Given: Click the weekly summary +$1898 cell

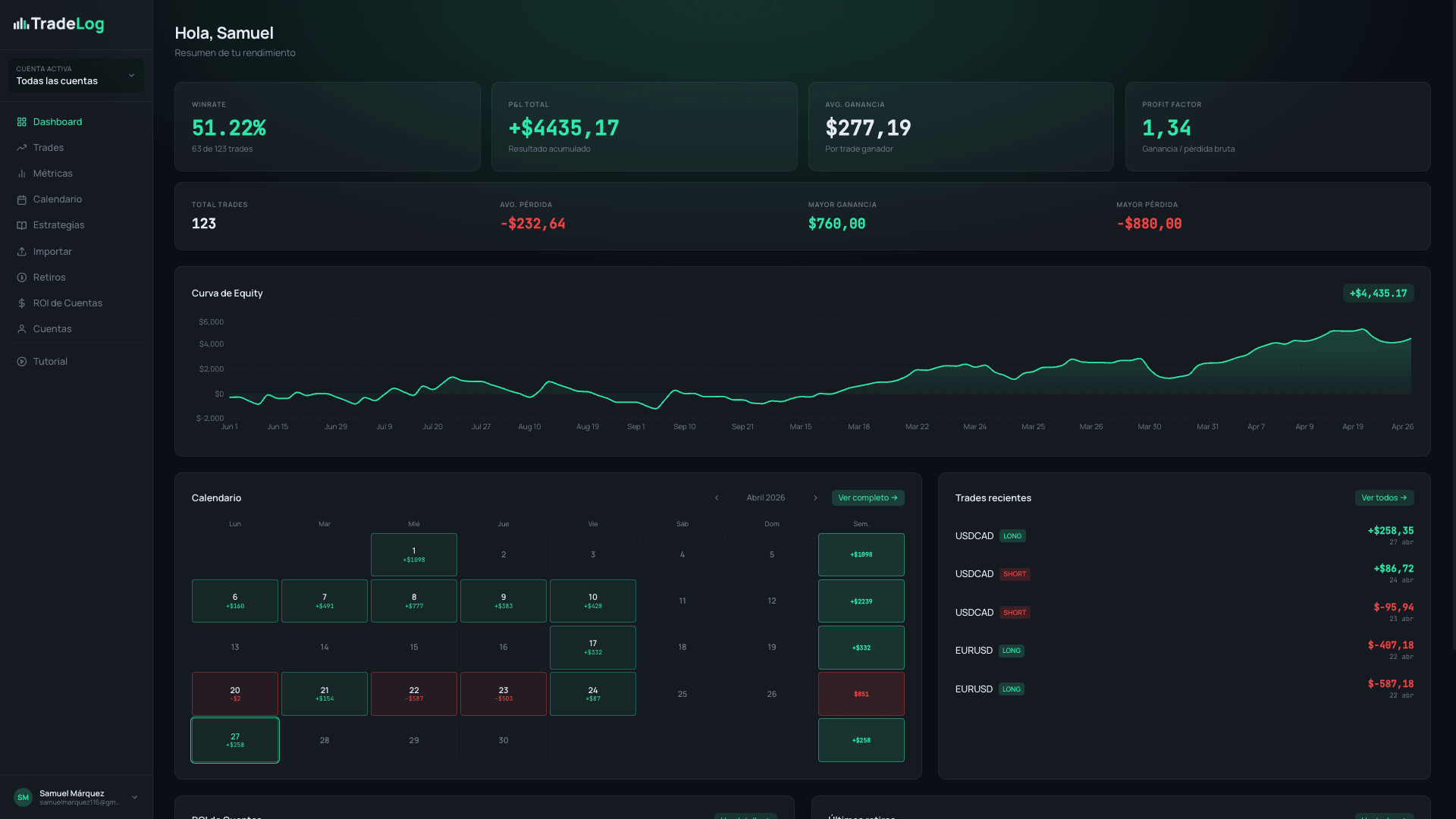Looking at the screenshot, I should (x=861, y=555).
